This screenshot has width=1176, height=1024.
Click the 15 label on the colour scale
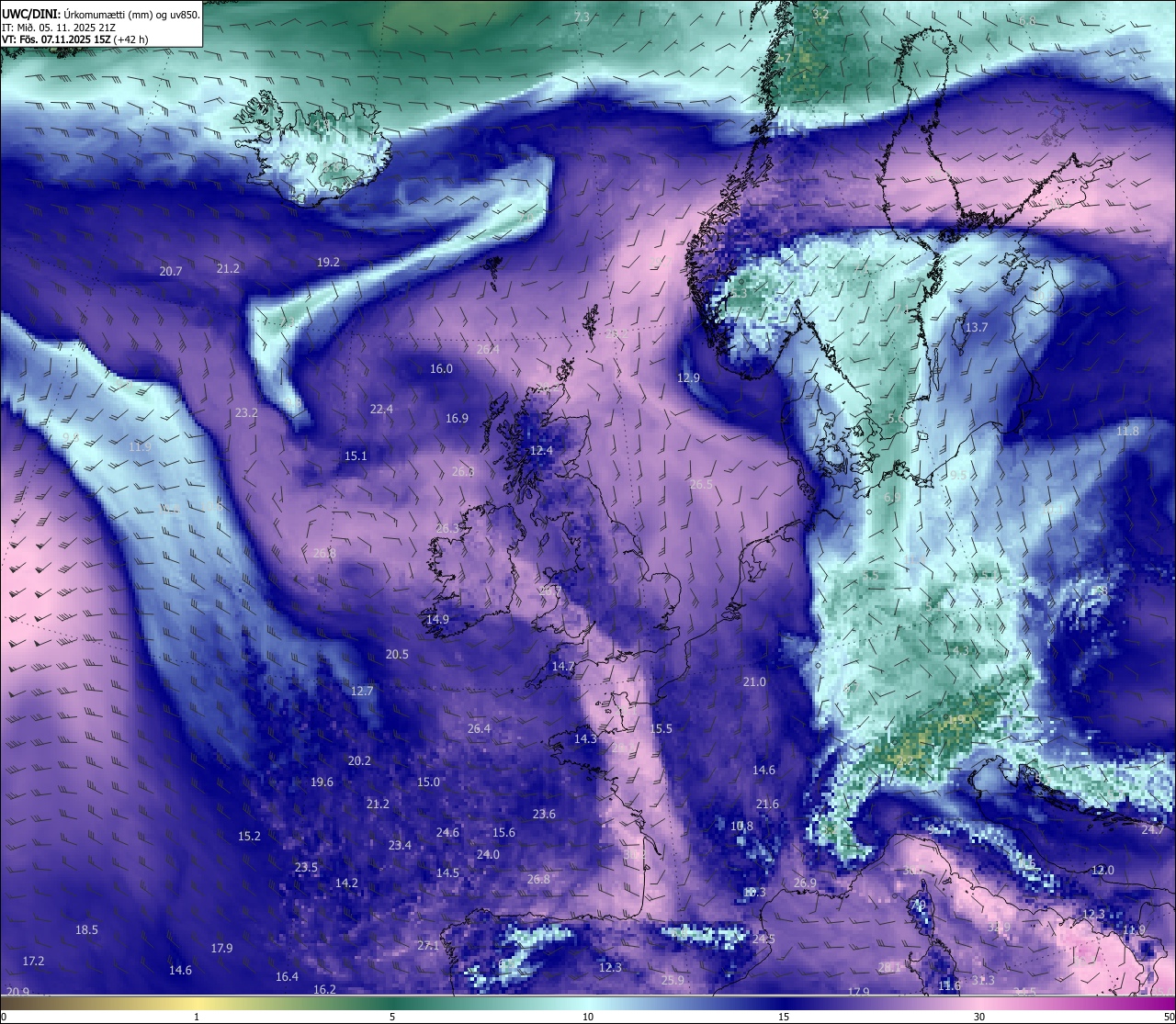(784, 1017)
